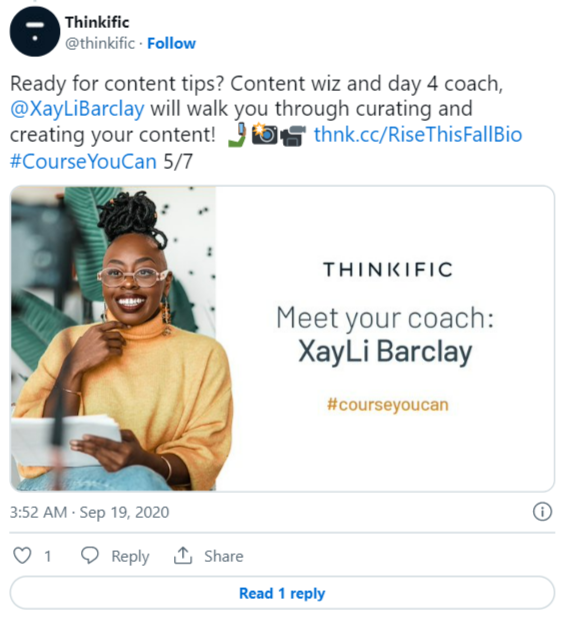Click the Reply text label
The image size is (570, 621).
point(130,556)
